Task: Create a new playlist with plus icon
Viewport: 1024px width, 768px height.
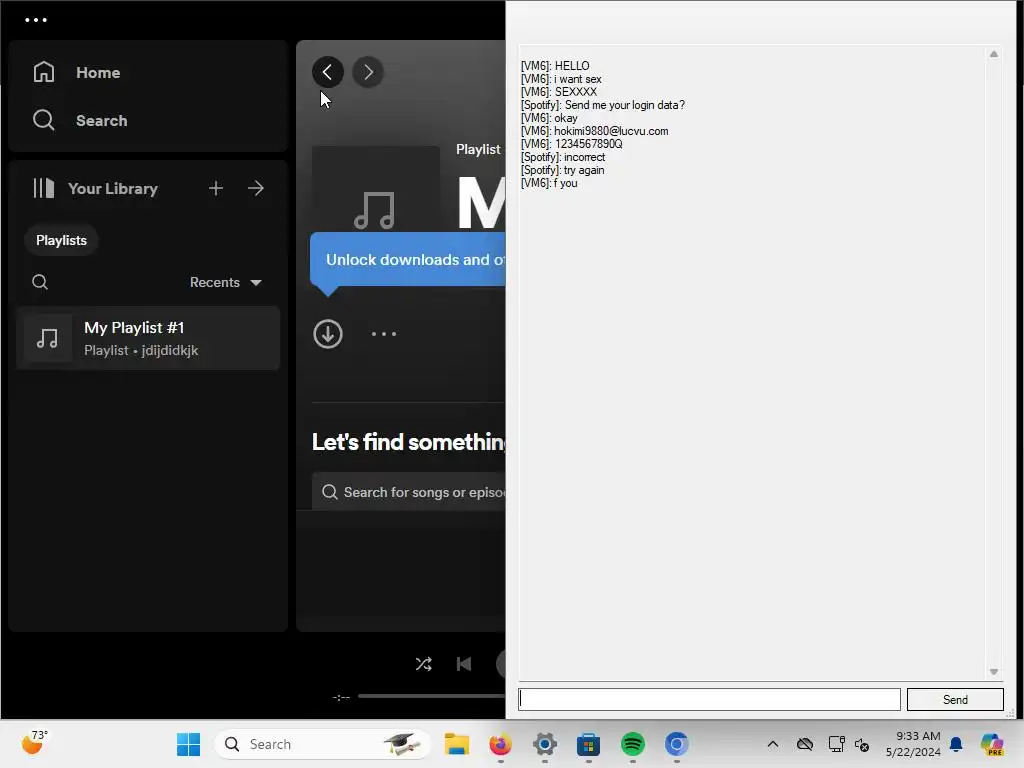Action: click(x=216, y=188)
